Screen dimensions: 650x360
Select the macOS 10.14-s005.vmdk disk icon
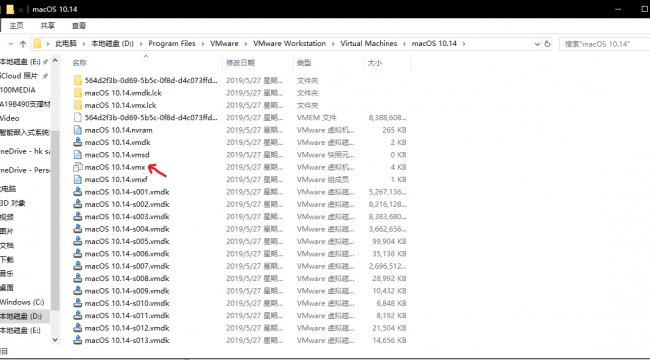78,241
